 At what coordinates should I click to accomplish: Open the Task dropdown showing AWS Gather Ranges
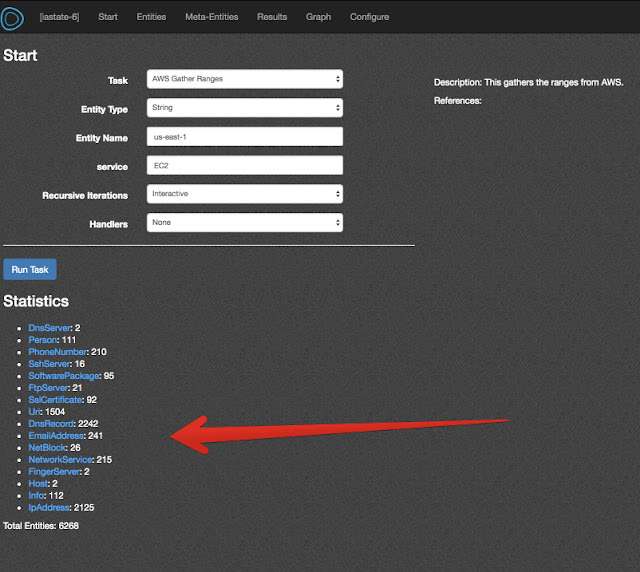click(x=245, y=79)
